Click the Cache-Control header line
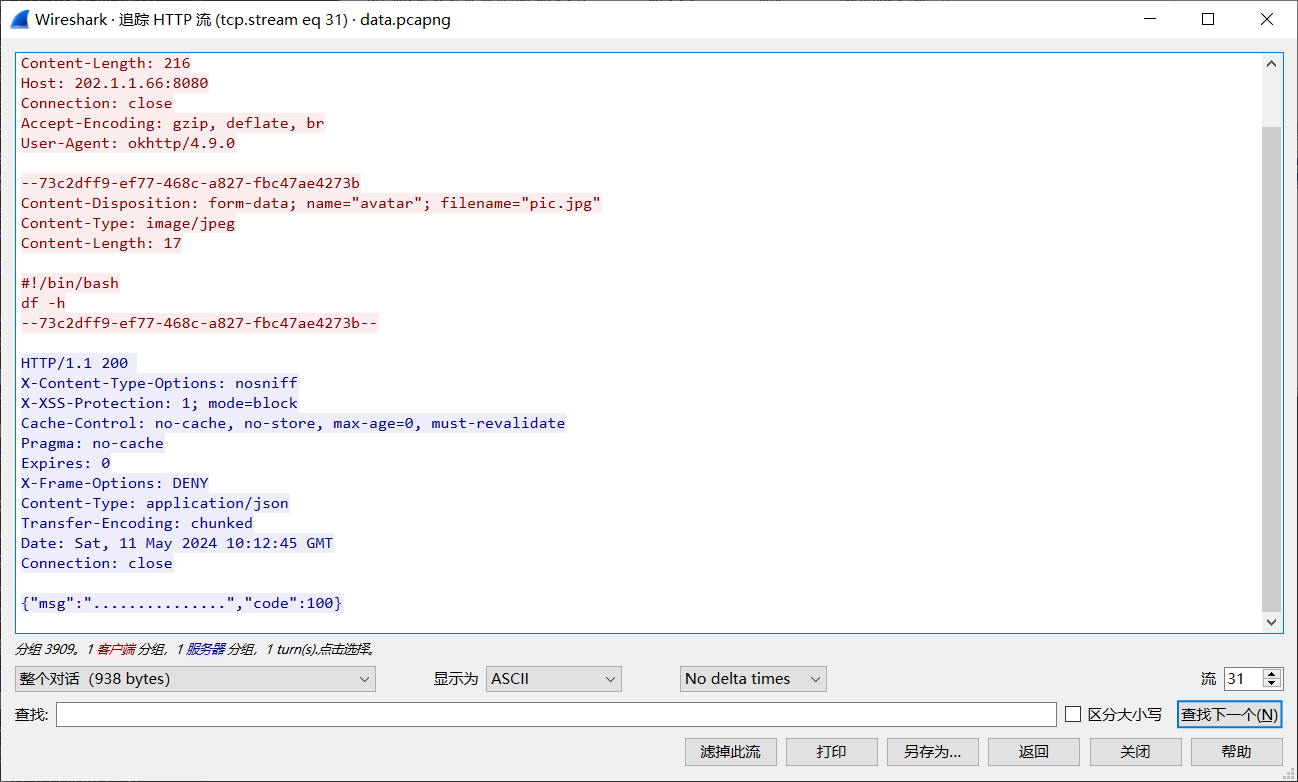This screenshot has height=782, width=1298. pyautogui.click(x=293, y=423)
